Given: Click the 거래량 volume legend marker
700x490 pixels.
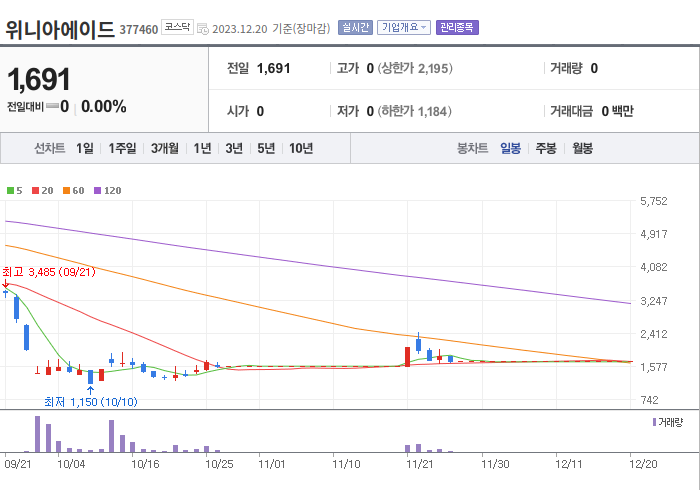Looking at the screenshot, I should pos(654,422).
